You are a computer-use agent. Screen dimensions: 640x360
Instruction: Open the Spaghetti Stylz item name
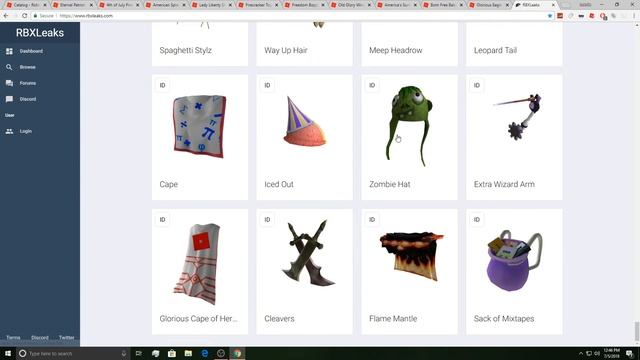(x=185, y=50)
